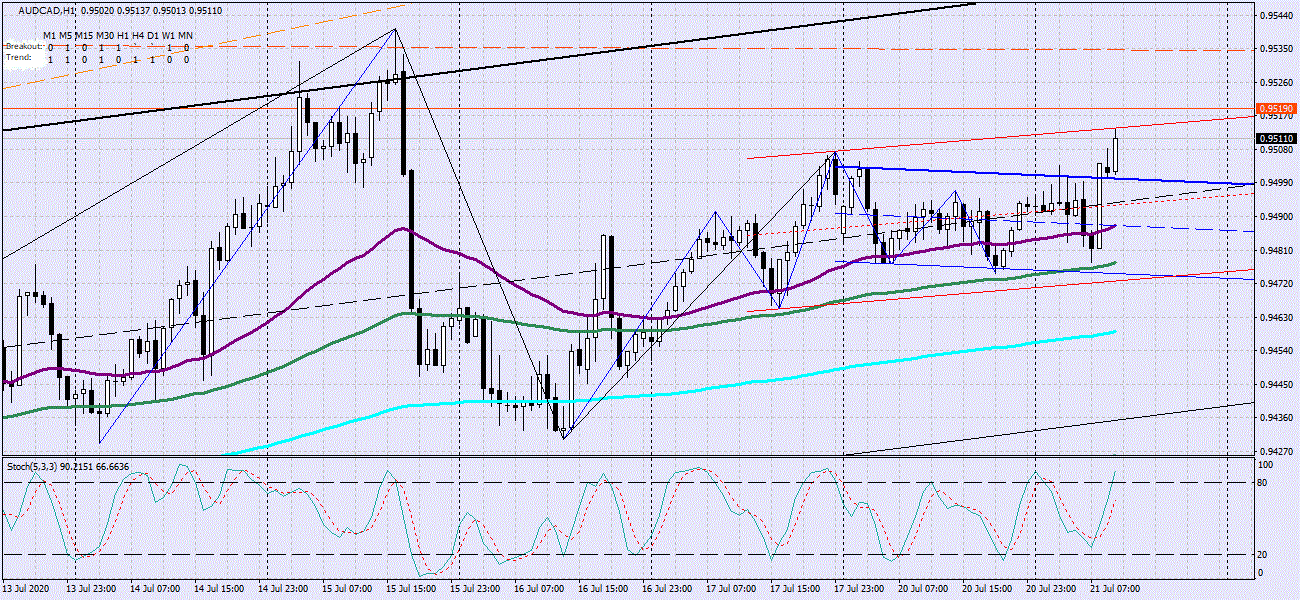Click the Breakout indicator row label
The image size is (1300, 600).
pyautogui.click(x=23, y=47)
